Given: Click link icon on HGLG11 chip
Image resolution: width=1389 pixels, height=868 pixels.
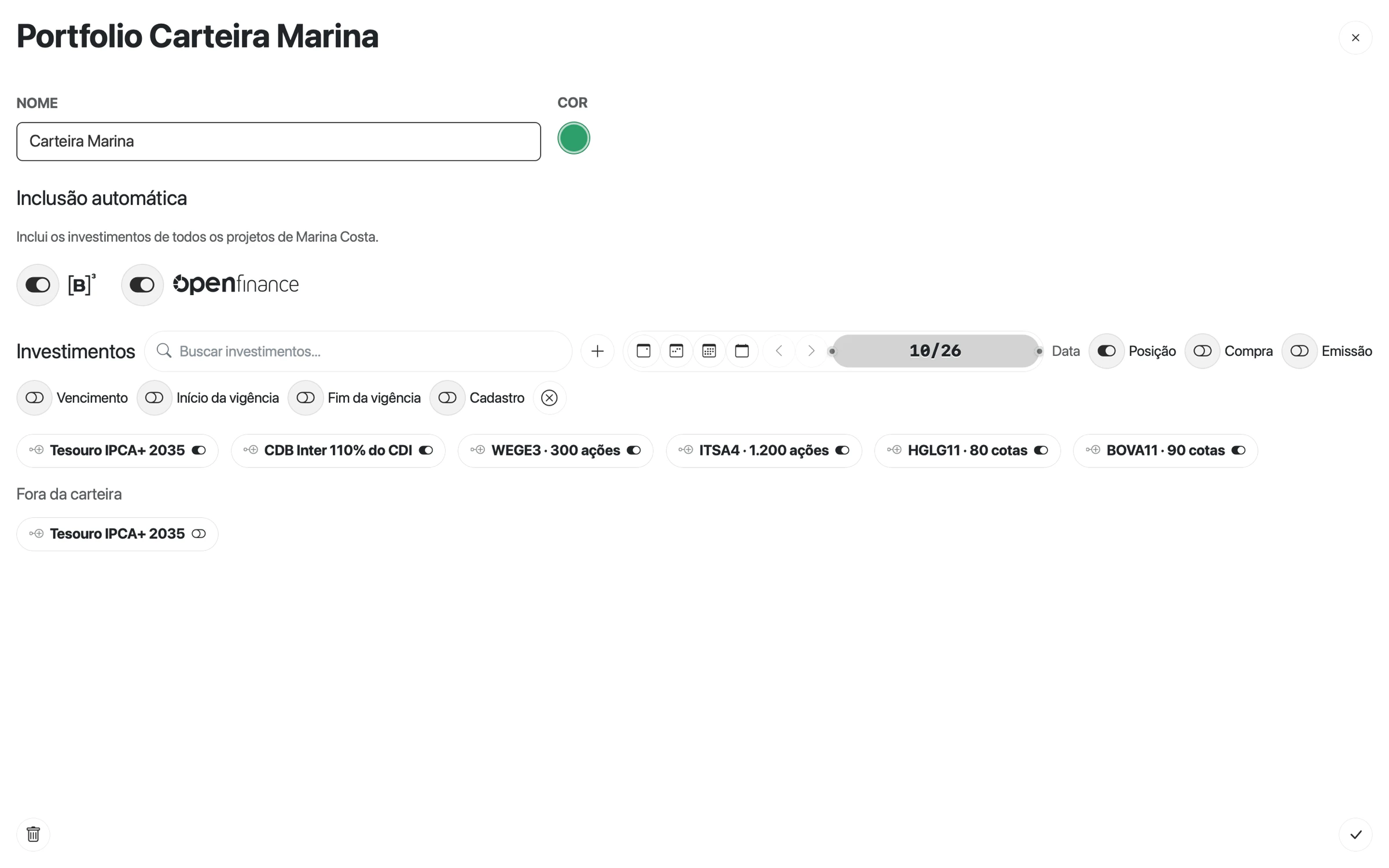Looking at the screenshot, I should [x=894, y=450].
